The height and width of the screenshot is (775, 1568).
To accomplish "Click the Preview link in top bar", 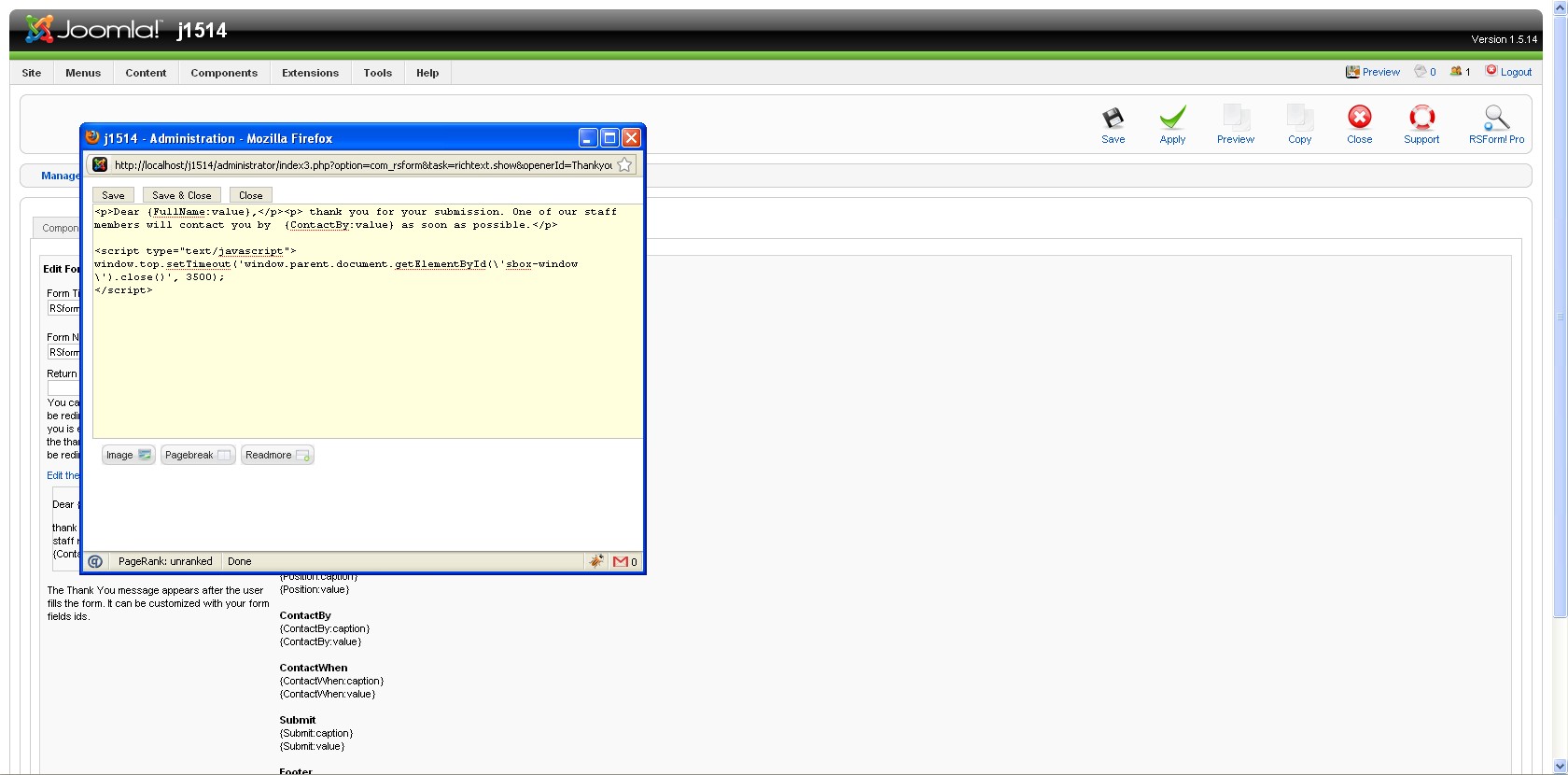I will (x=1373, y=72).
